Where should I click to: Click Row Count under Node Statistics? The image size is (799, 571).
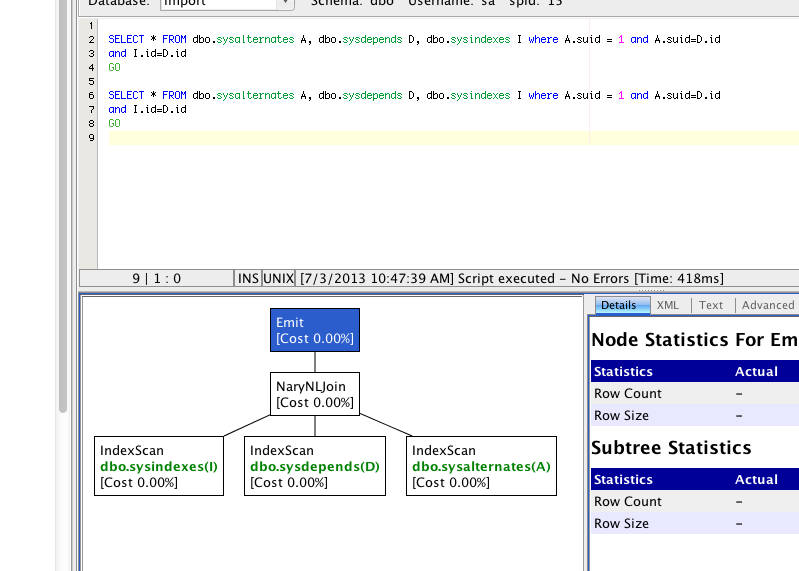(628, 393)
